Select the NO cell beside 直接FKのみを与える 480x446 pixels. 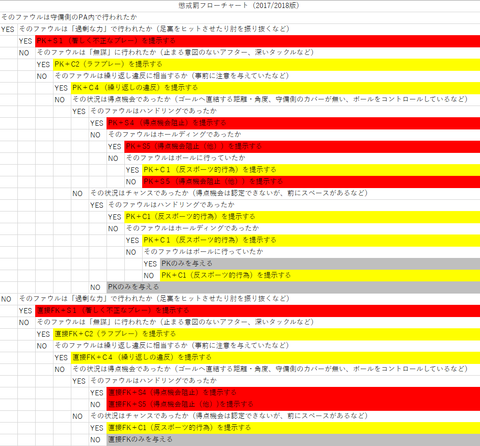pyautogui.click(x=98, y=440)
